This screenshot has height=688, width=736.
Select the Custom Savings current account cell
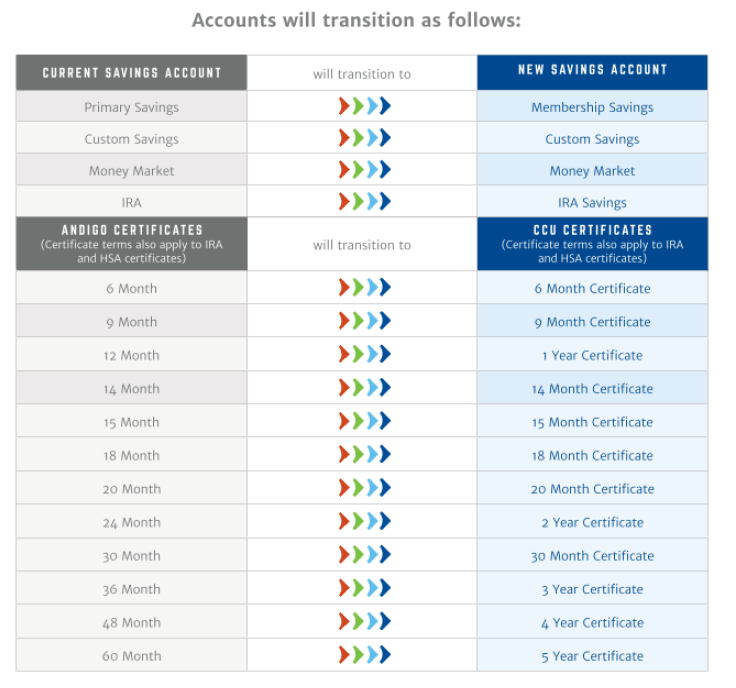tap(131, 138)
